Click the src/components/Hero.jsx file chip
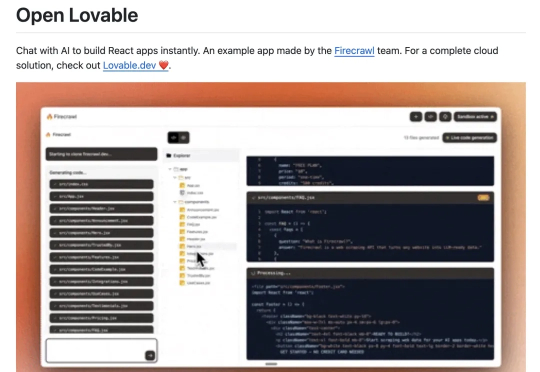 pyautogui.click(x=102, y=233)
